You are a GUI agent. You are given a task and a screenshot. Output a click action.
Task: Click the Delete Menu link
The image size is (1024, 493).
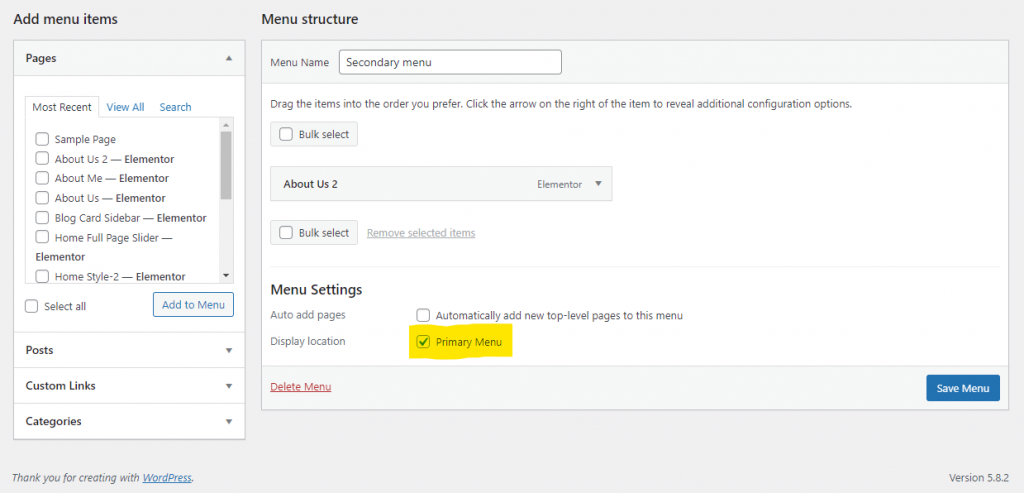pyautogui.click(x=300, y=387)
